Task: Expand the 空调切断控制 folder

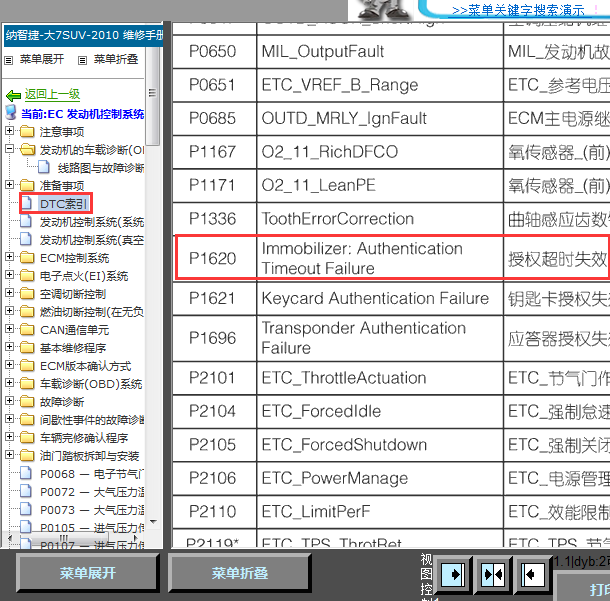Action: (x=9, y=293)
